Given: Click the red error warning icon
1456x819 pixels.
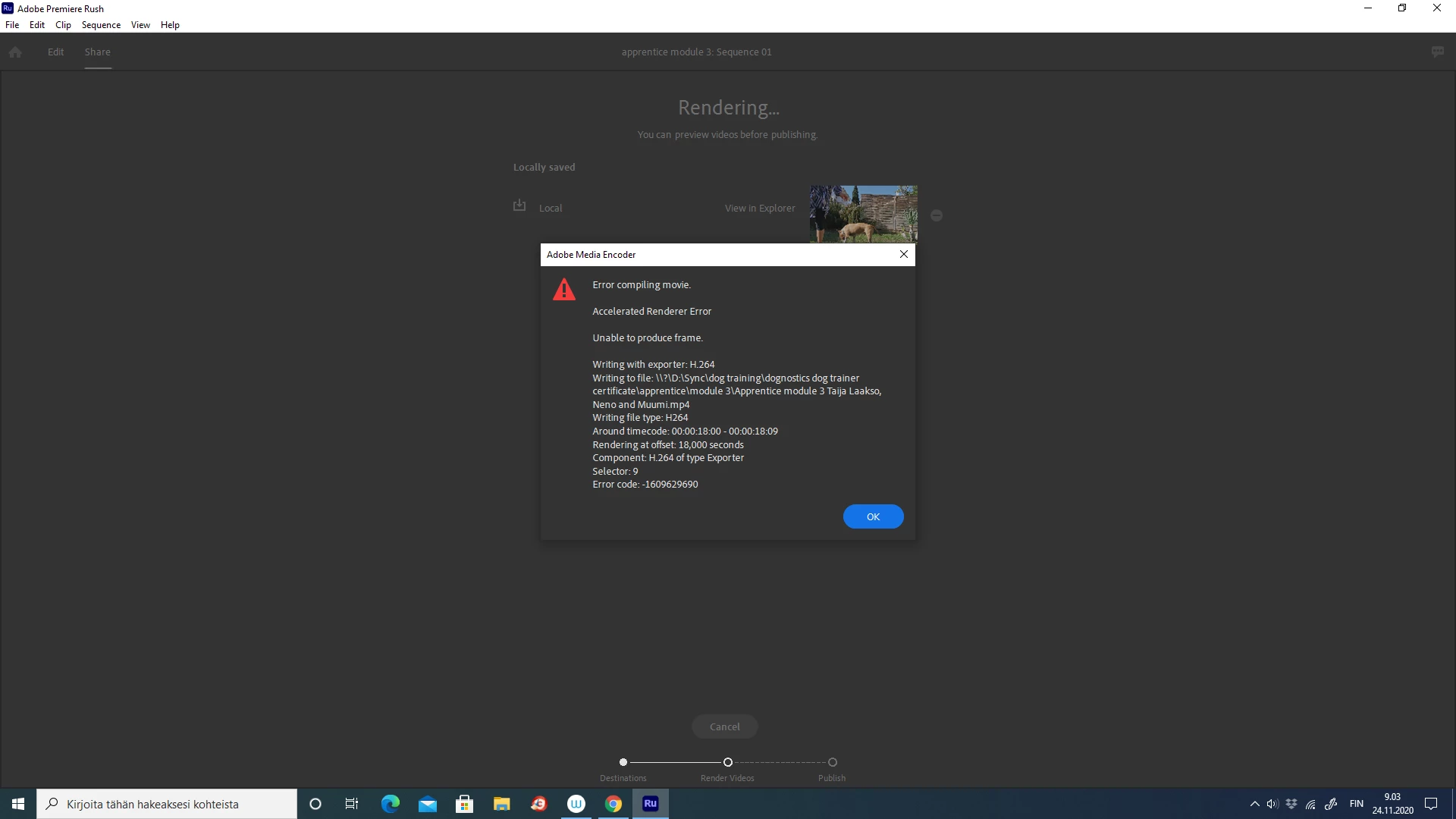Looking at the screenshot, I should pos(564,290).
